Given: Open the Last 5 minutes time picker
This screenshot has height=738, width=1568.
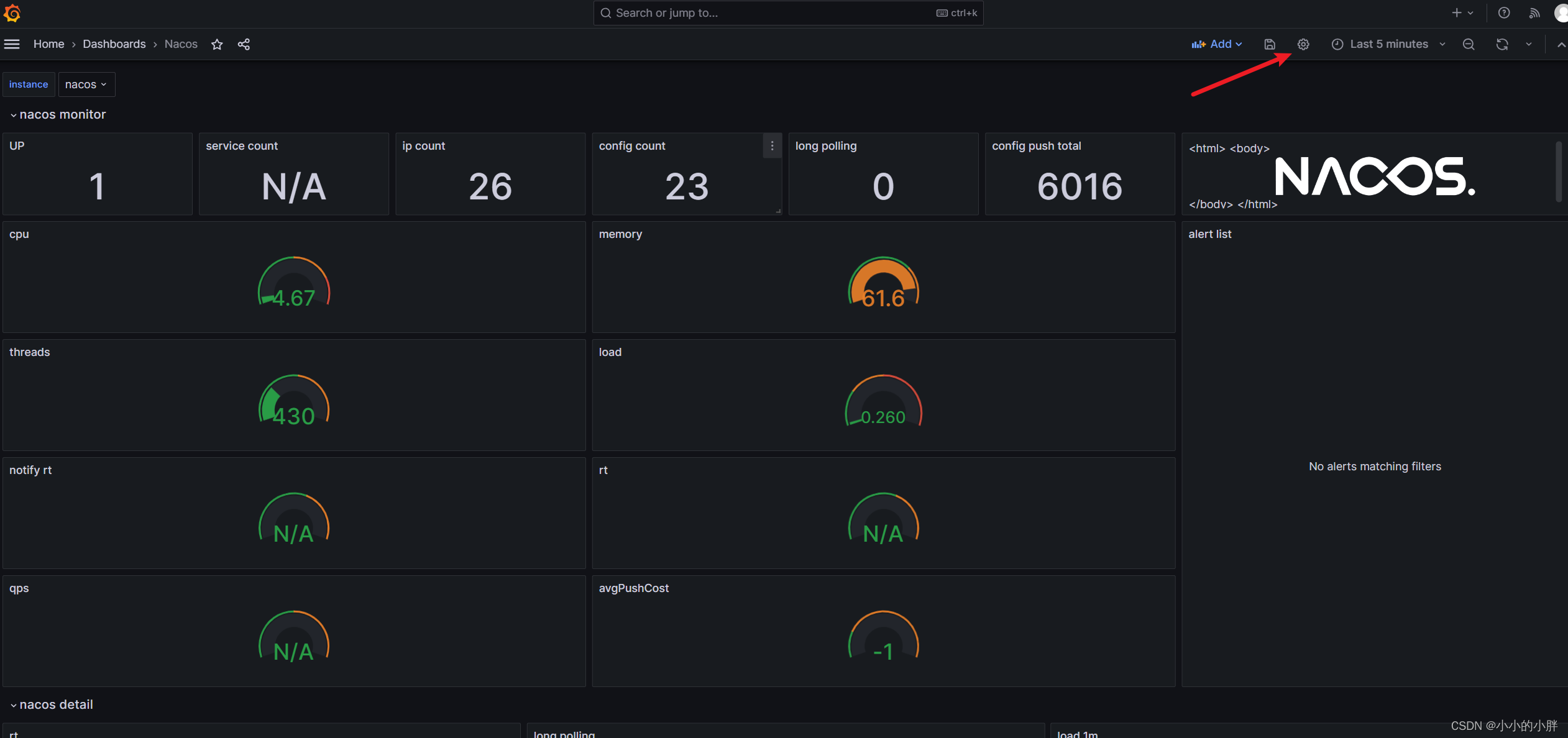Looking at the screenshot, I should click(x=1388, y=44).
